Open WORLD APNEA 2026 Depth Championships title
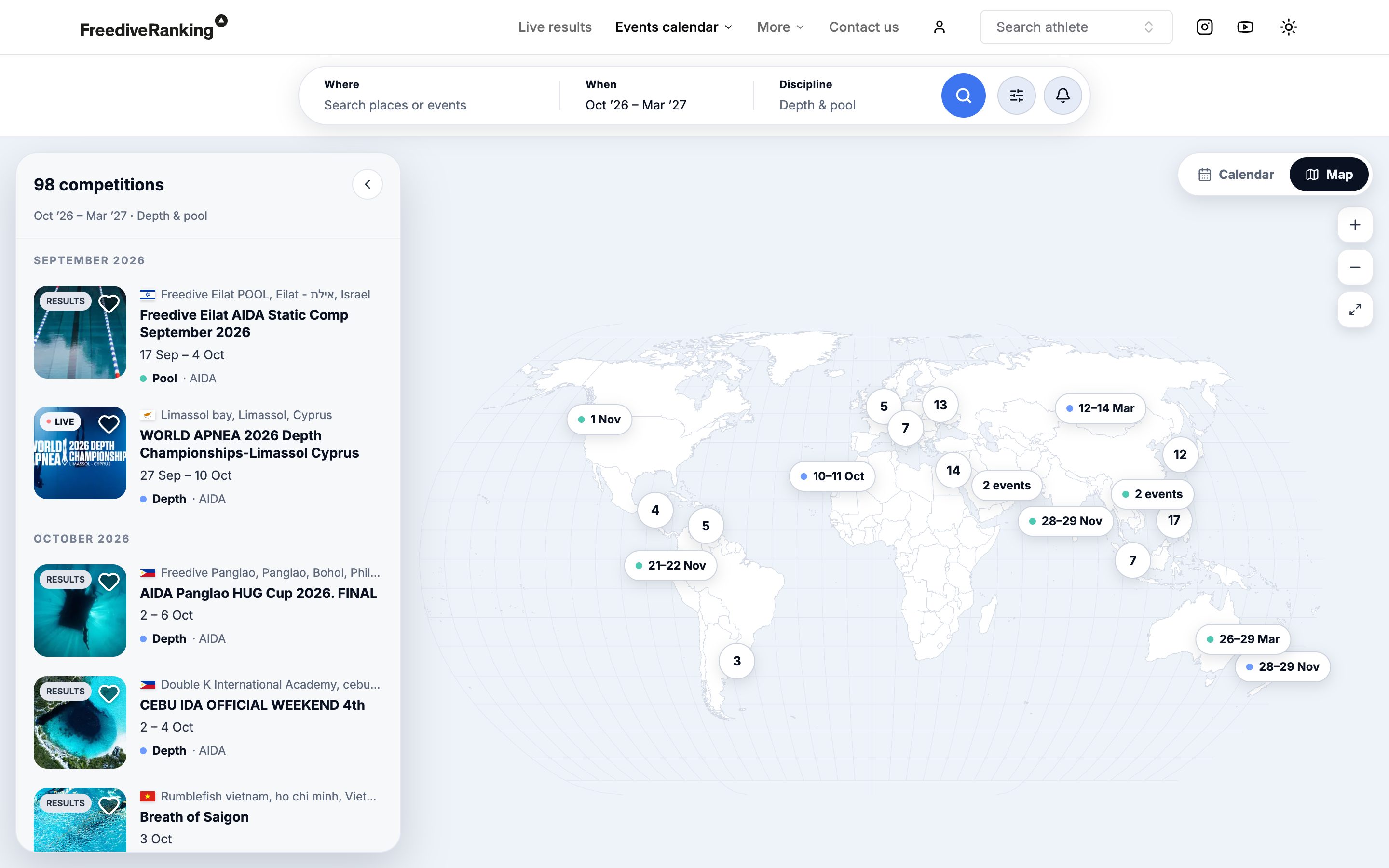The image size is (1389, 868). pyautogui.click(x=249, y=444)
